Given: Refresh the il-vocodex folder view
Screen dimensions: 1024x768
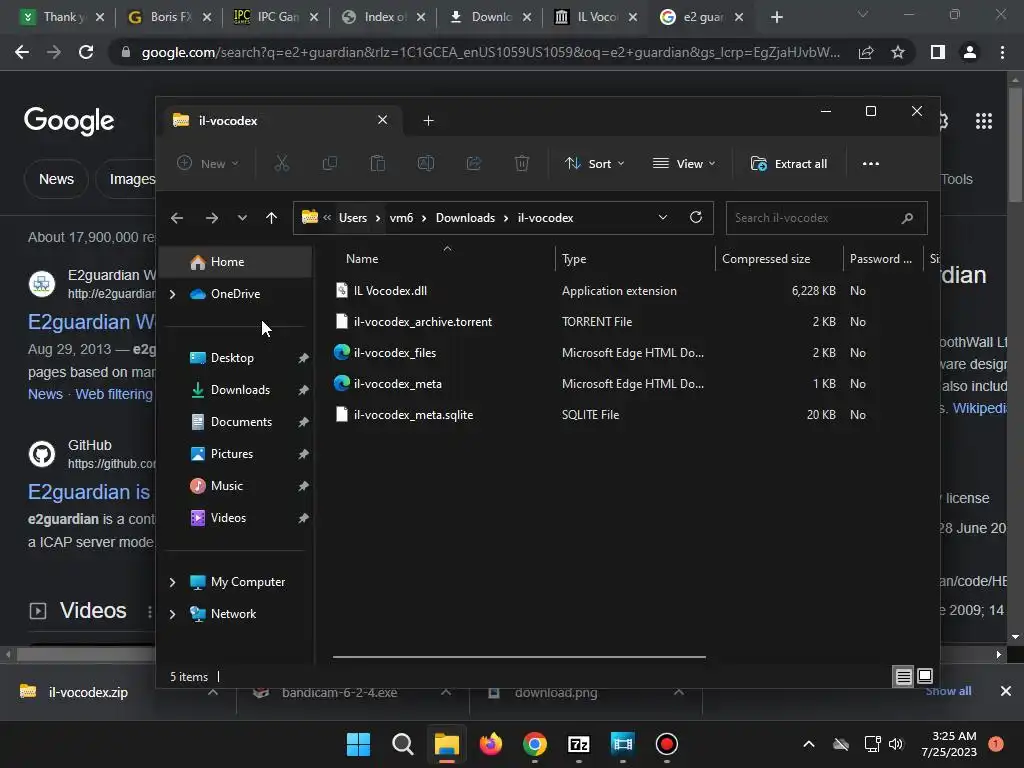Looking at the screenshot, I should click(696, 217).
